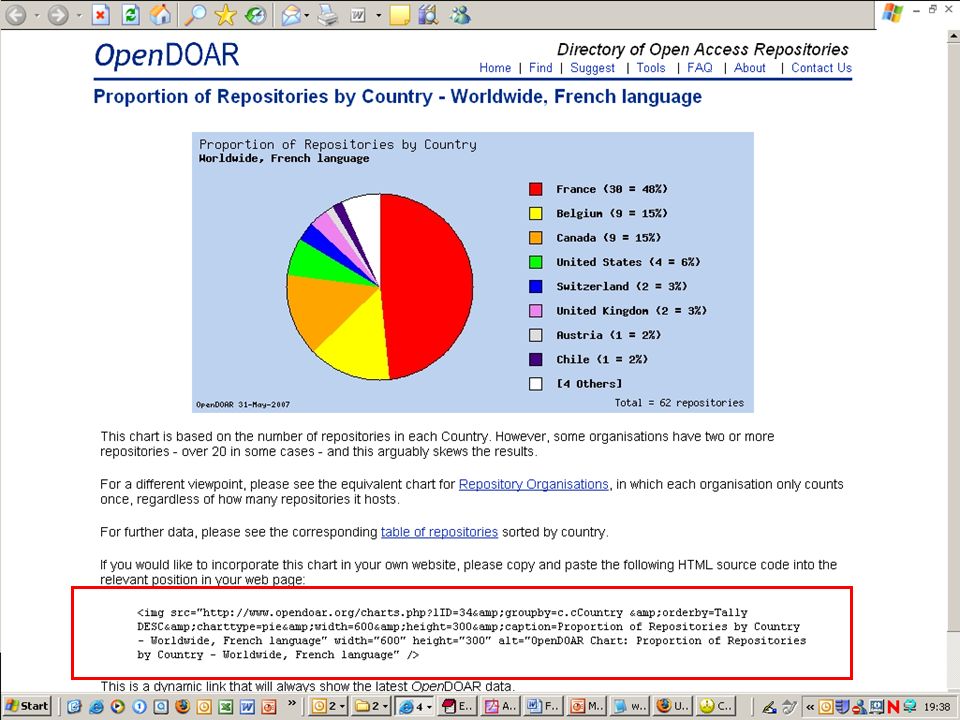Open the FAQ navigation link
960x720 pixels.
[700, 68]
